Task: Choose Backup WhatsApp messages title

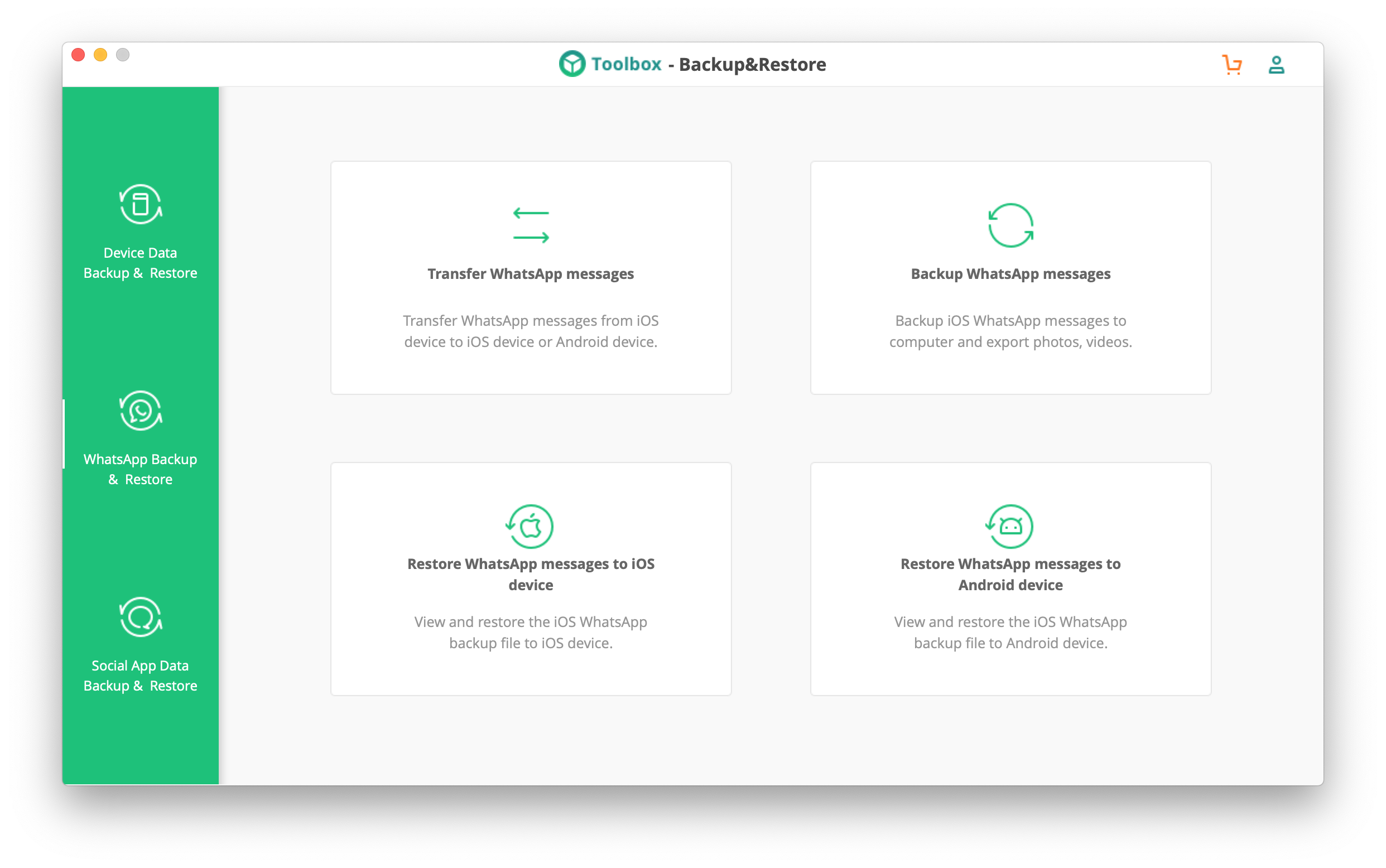Action: [1010, 274]
